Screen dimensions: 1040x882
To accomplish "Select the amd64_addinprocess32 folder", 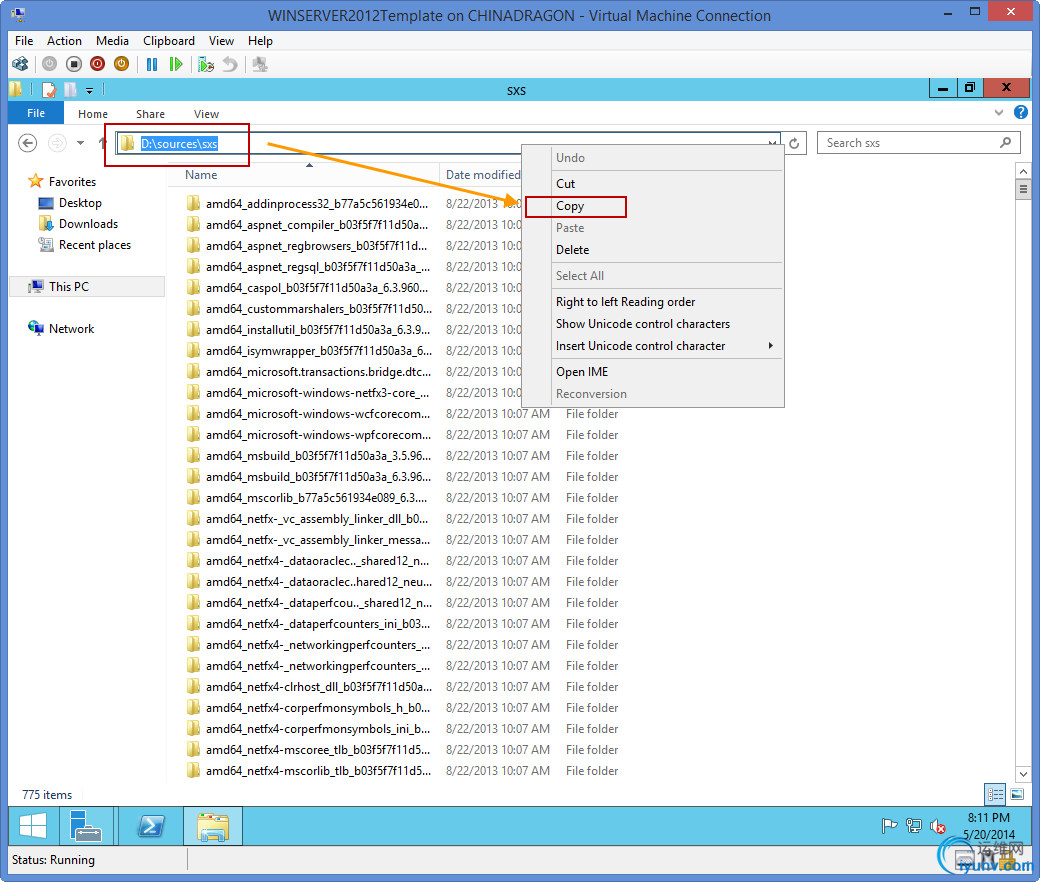I will click(x=317, y=204).
